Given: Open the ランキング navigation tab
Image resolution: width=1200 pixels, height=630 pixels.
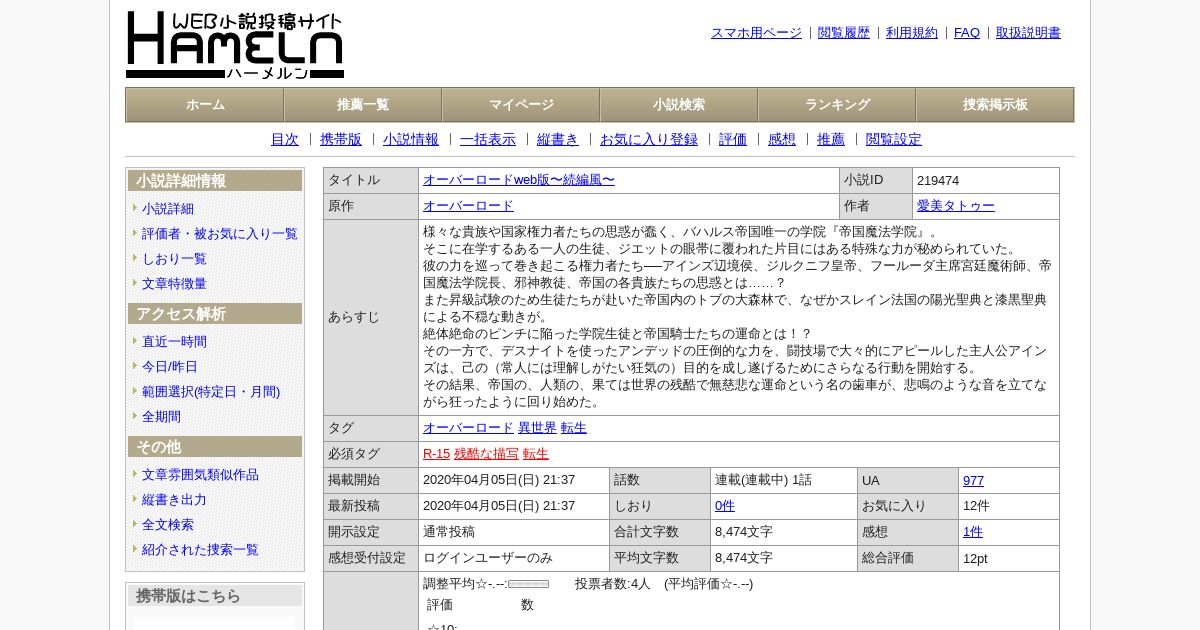Looking at the screenshot, I should click(x=837, y=105).
